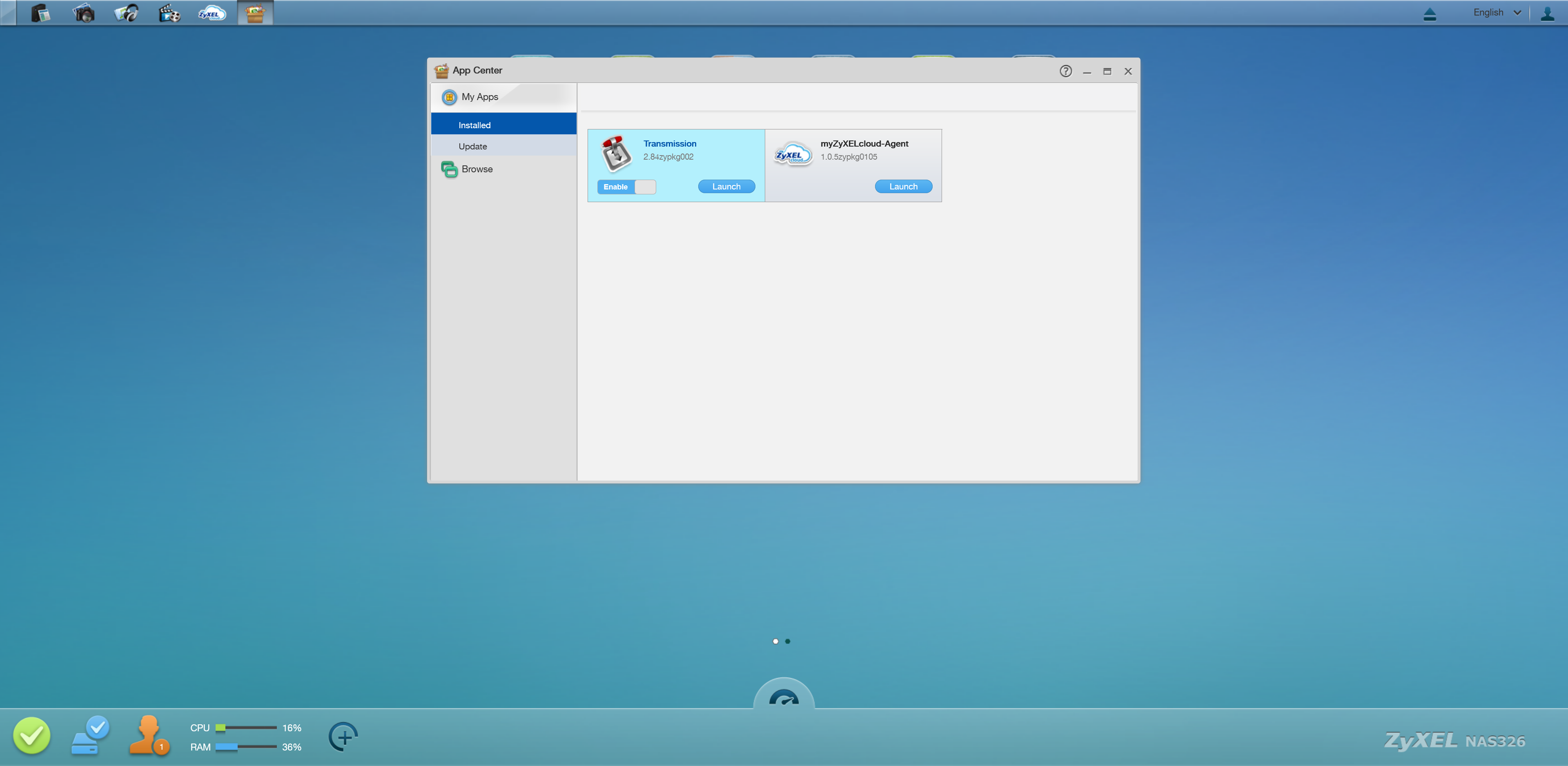
Task: Click the App Center help question mark
Action: 1065,71
